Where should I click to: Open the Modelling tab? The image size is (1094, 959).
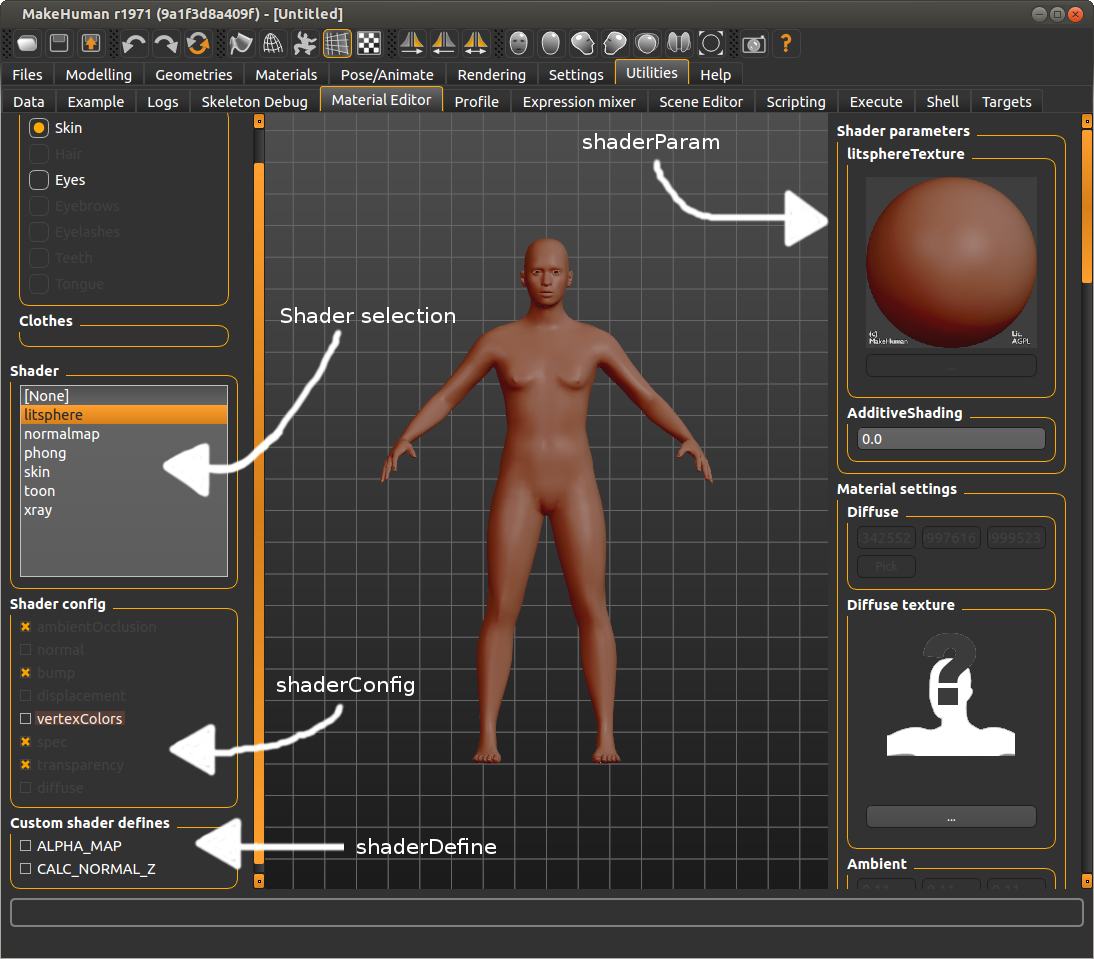[98, 75]
